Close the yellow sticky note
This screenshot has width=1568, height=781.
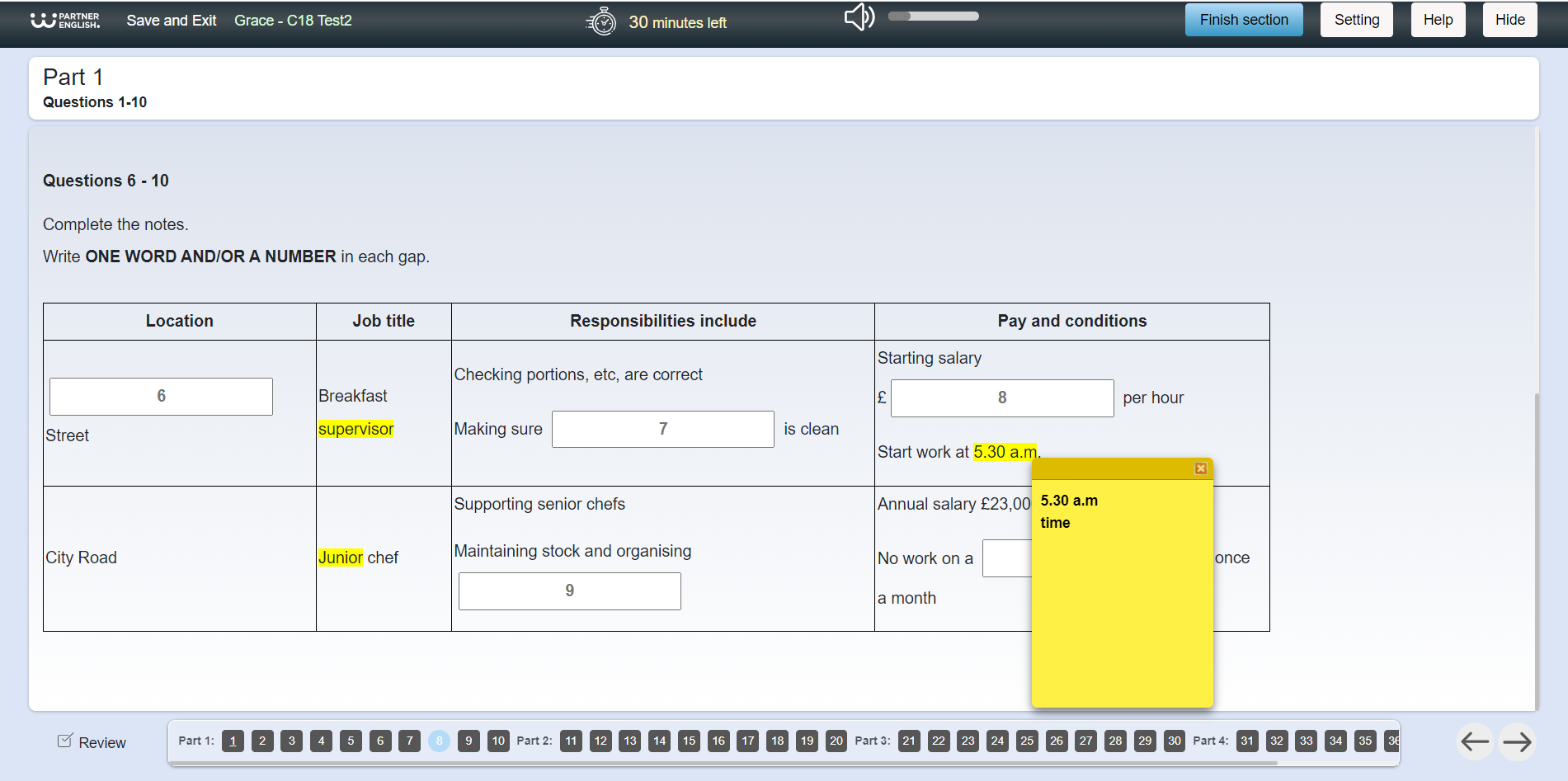1201,468
